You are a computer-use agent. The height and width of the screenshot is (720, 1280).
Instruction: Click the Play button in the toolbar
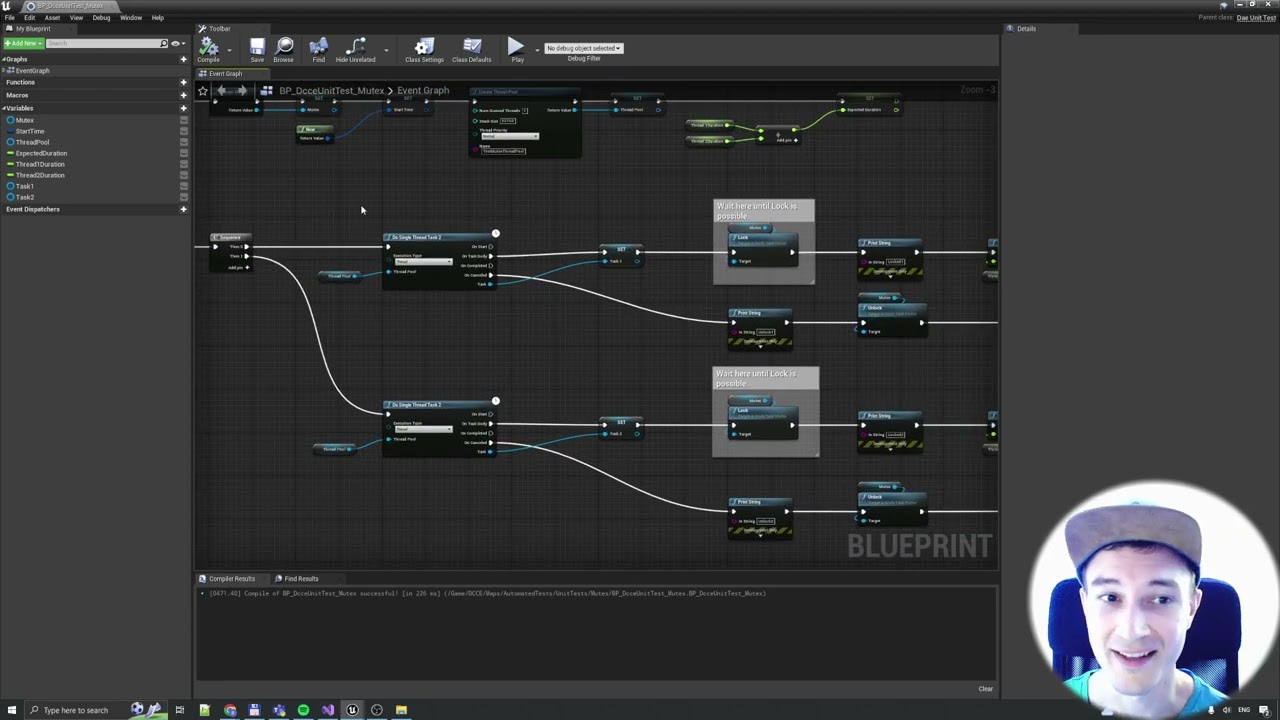pos(515,47)
